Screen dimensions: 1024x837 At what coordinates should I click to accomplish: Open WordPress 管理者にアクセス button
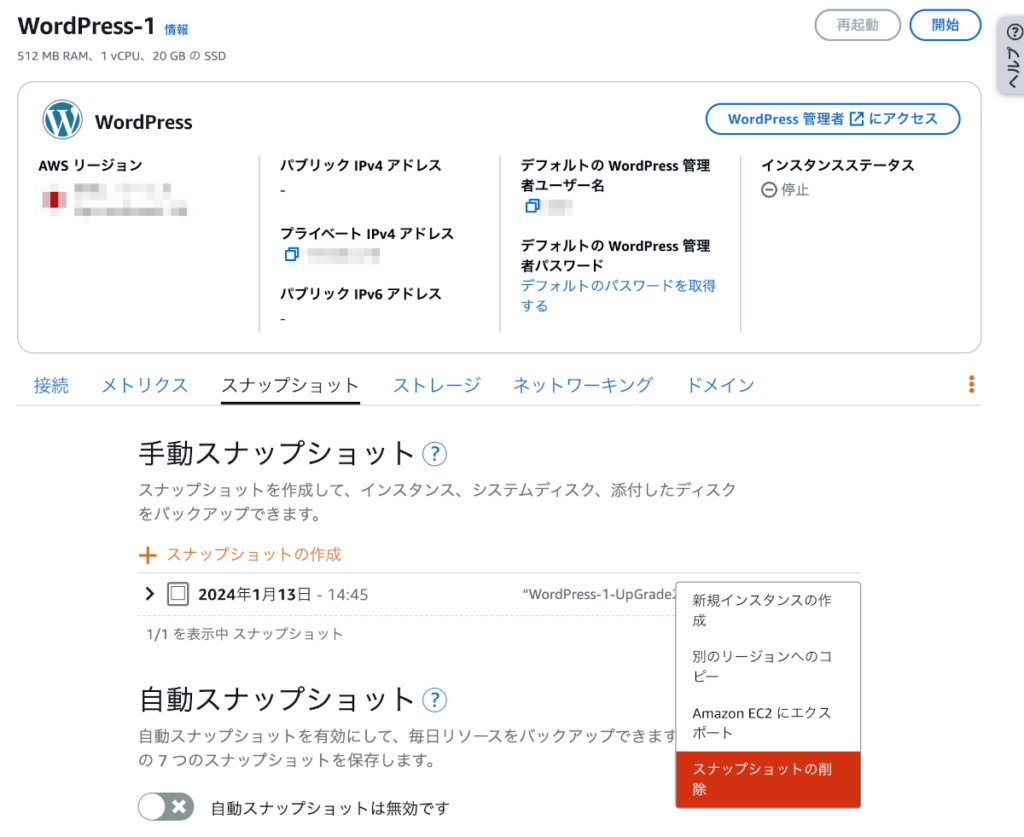pos(833,119)
